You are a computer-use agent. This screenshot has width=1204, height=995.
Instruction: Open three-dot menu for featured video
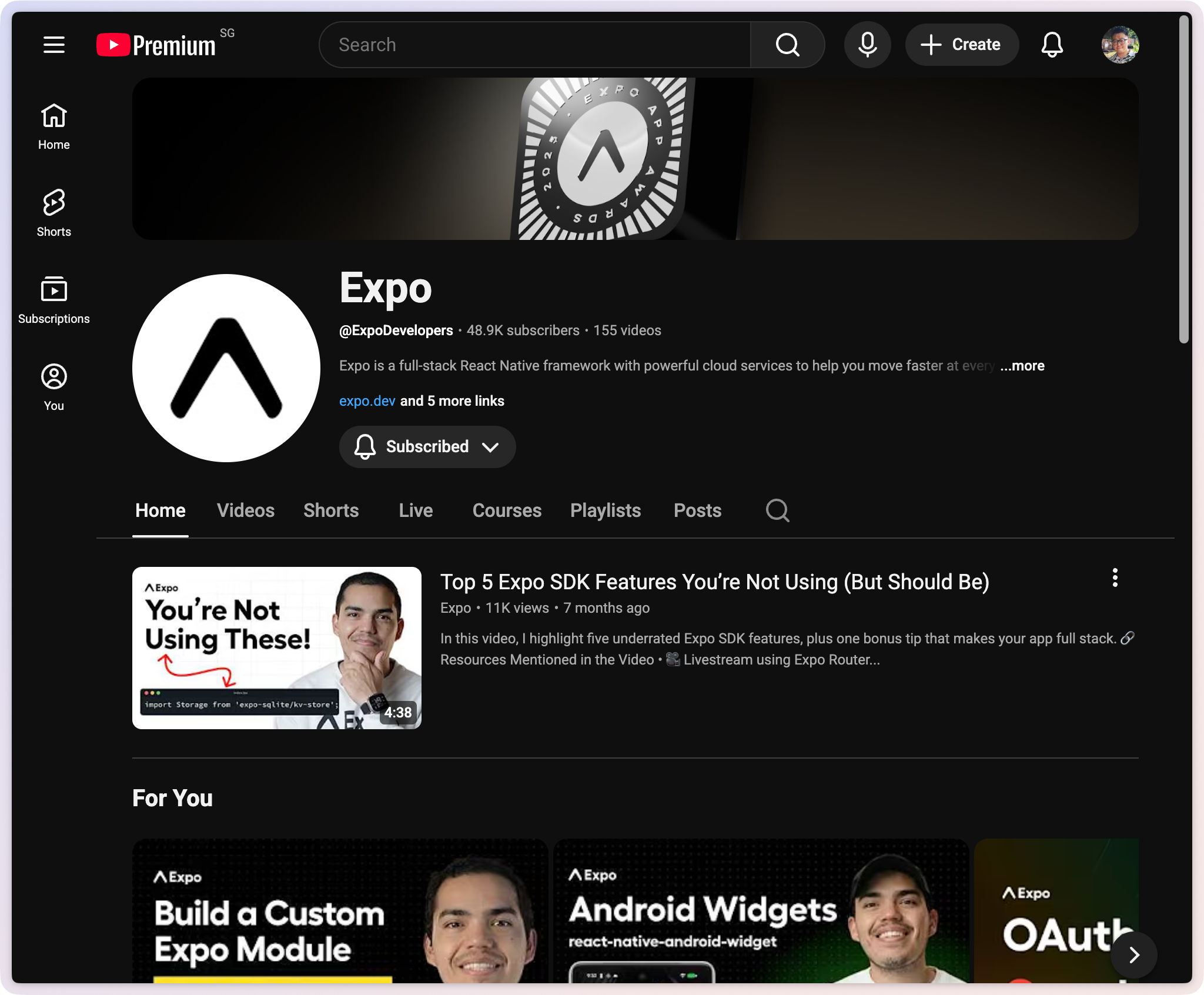click(1115, 578)
